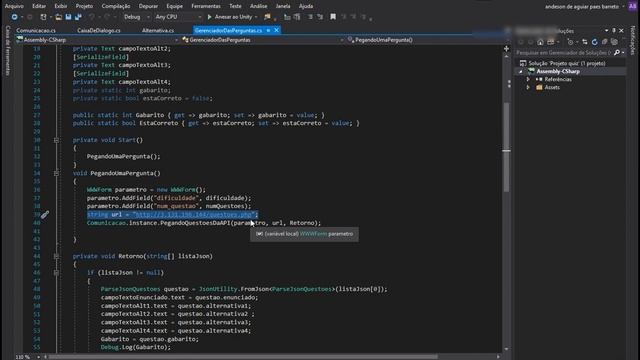Open the Arquivo menu
640x360 pixels.
[14, 6]
